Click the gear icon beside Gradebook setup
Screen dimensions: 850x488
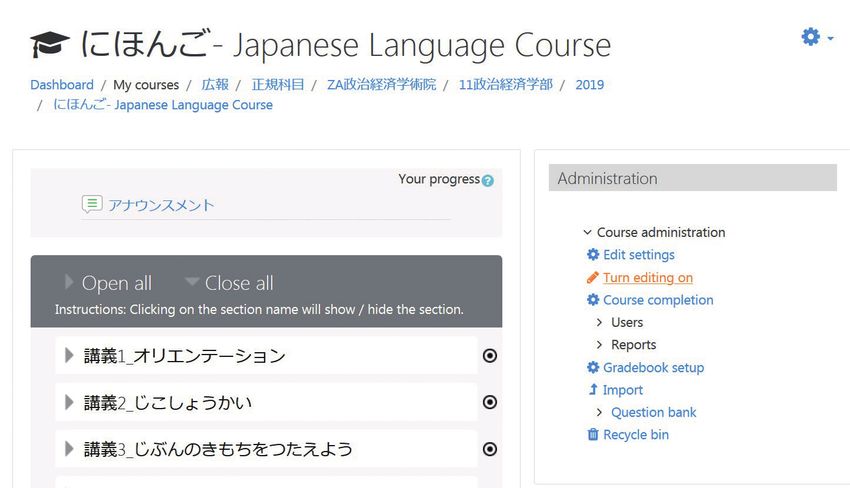[593, 367]
